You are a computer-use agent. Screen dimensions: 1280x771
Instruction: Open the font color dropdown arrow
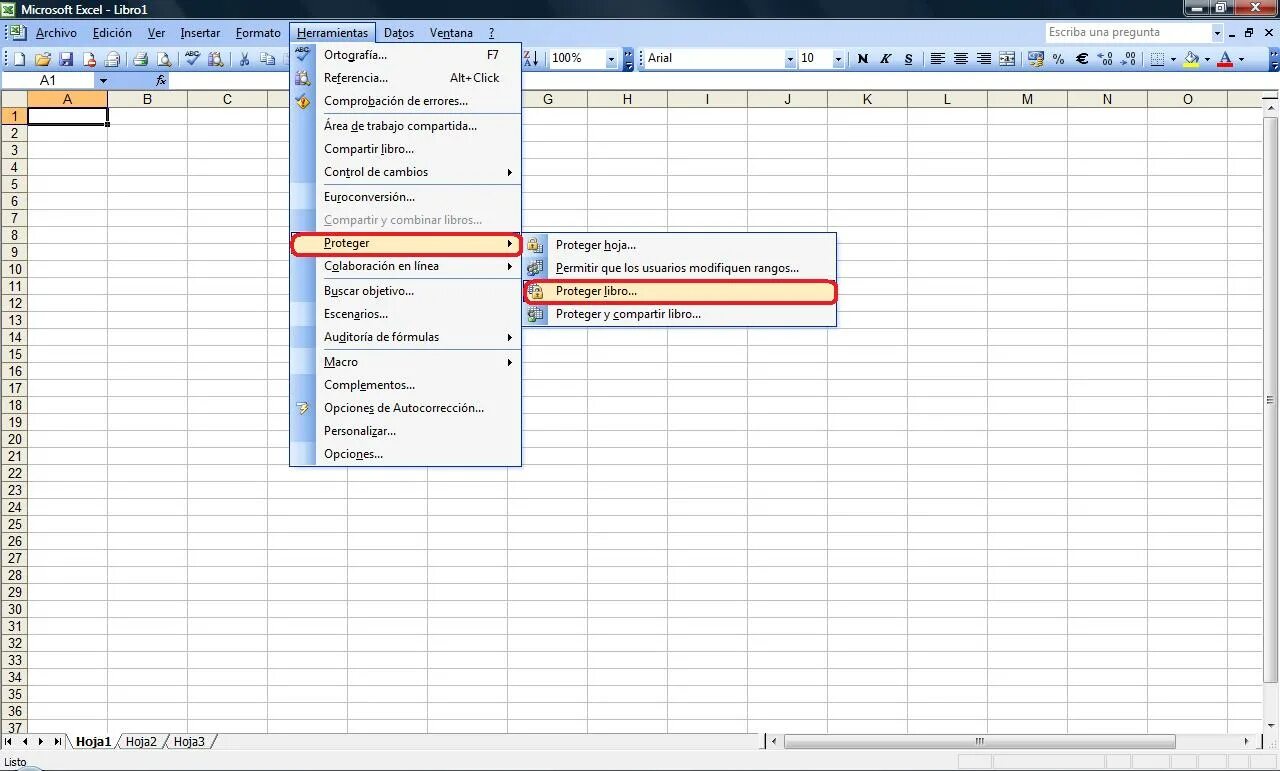point(1241,59)
